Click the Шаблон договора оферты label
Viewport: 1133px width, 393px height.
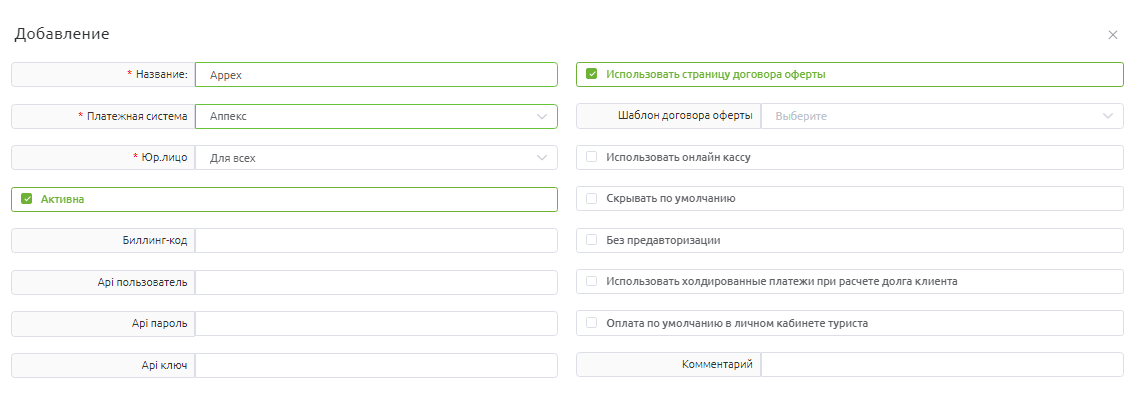[x=686, y=116]
